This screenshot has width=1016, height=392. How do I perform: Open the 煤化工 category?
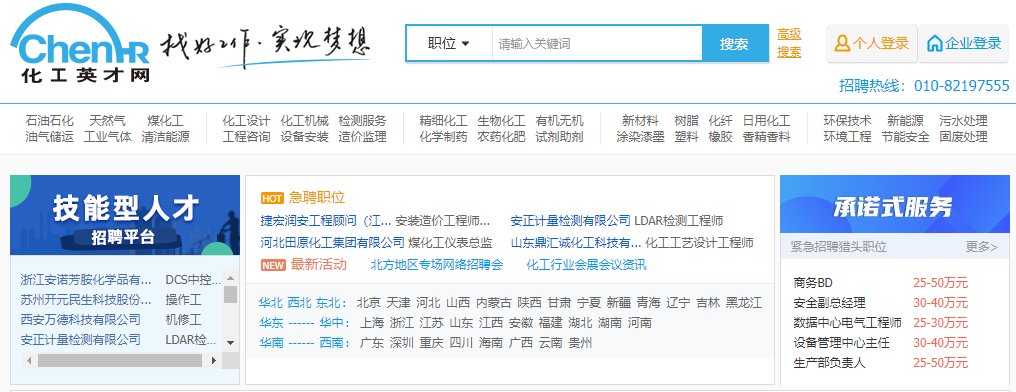pyautogui.click(x=165, y=121)
